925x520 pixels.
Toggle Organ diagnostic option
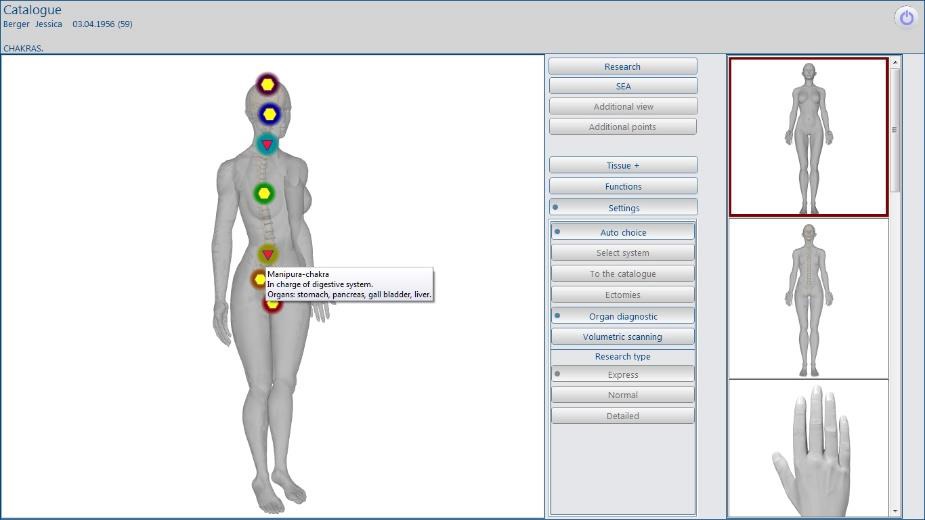(623, 316)
